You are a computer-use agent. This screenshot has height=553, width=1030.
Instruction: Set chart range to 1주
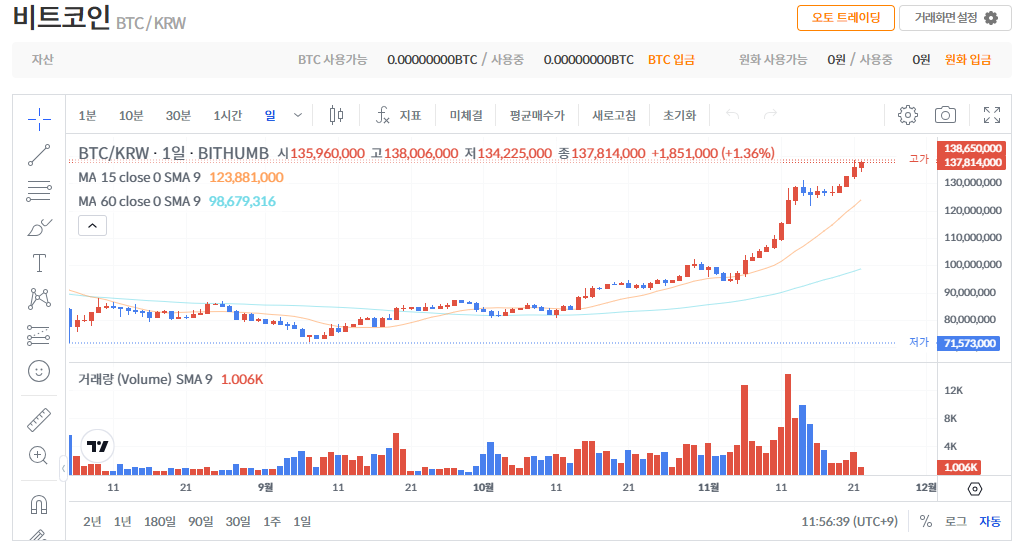pos(272,521)
